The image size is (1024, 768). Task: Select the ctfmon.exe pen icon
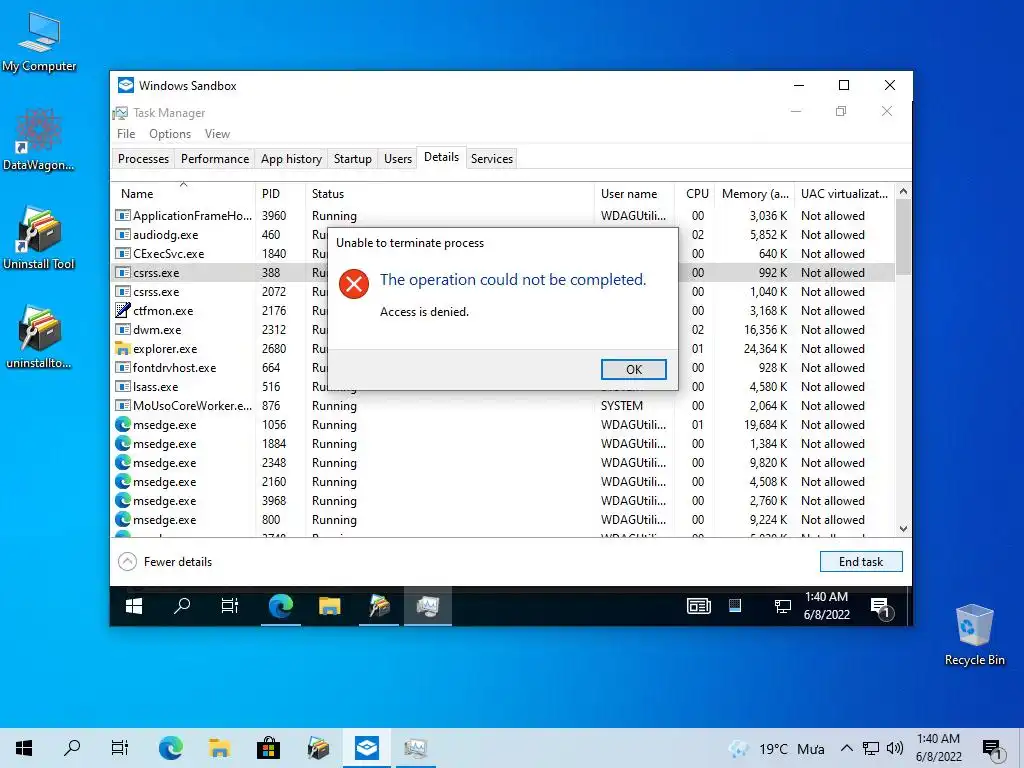pyautogui.click(x=122, y=310)
